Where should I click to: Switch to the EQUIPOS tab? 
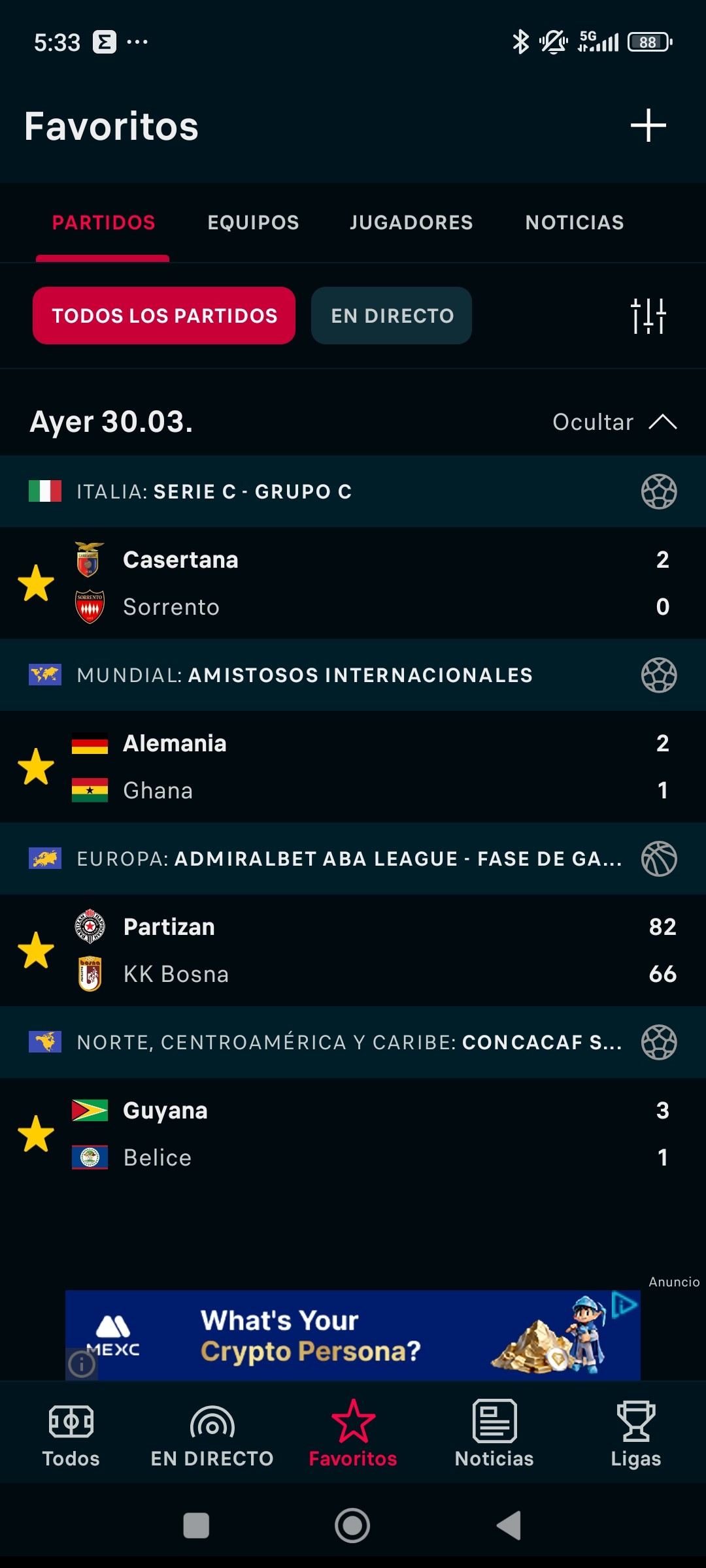coord(253,223)
